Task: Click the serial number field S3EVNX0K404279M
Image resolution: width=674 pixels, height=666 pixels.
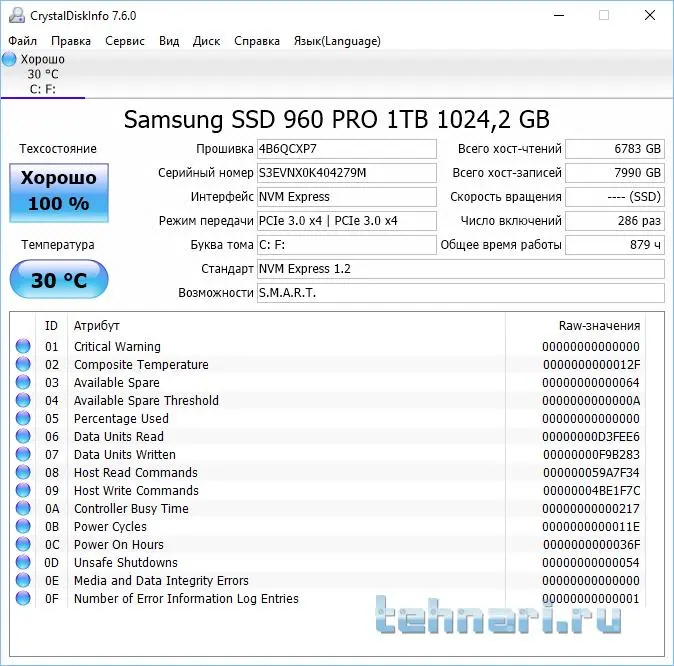Action: pyautogui.click(x=346, y=173)
